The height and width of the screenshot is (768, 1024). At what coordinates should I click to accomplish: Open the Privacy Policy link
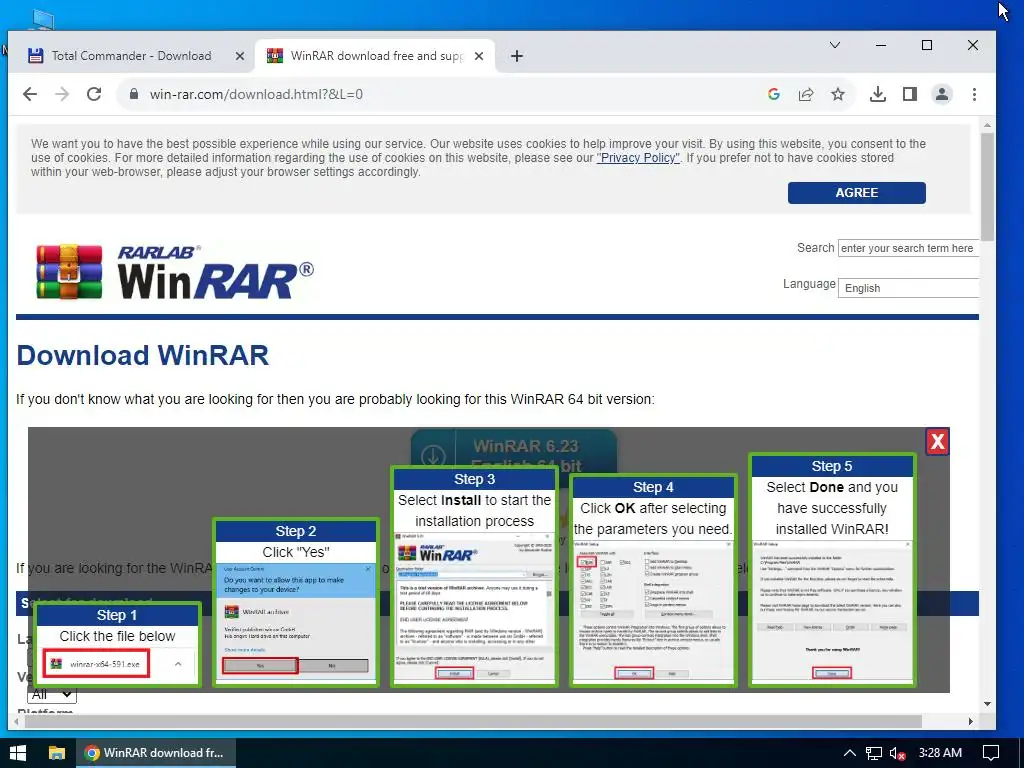(638, 158)
